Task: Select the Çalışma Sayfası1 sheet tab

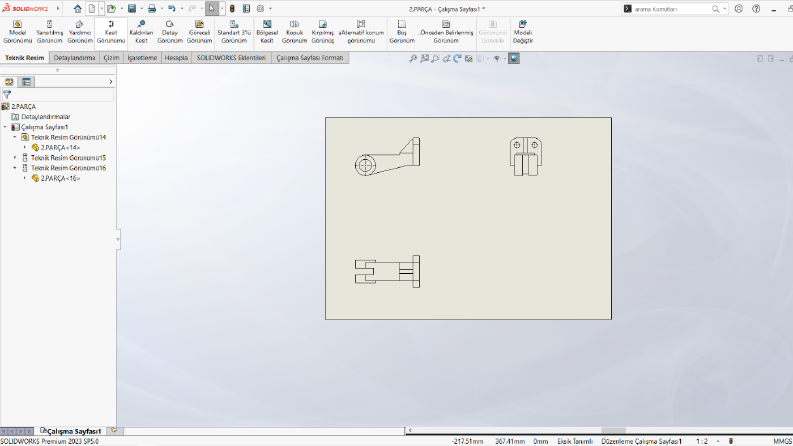Action: click(71, 431)
